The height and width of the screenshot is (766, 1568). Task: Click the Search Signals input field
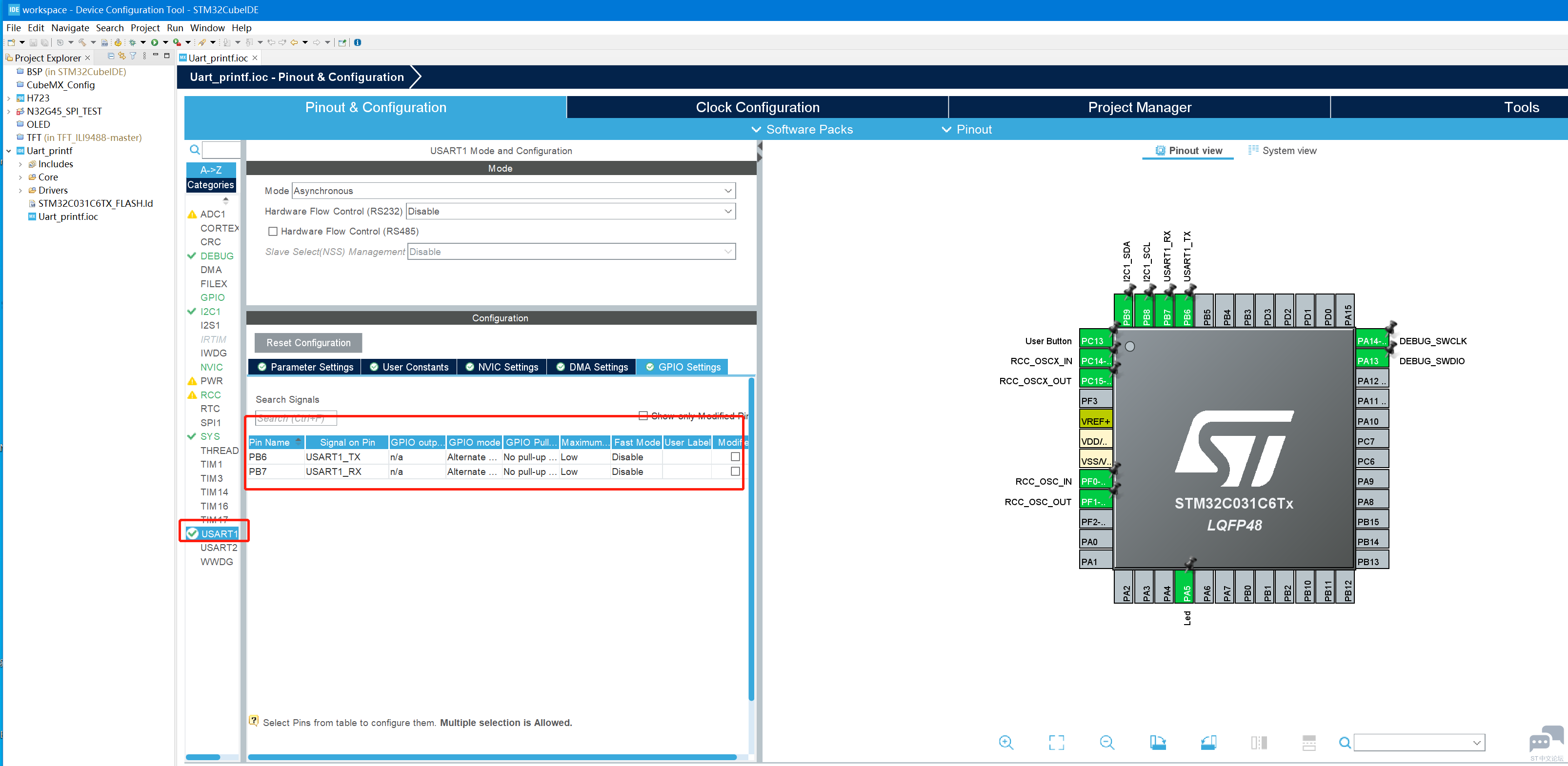(x=296, y=418)
